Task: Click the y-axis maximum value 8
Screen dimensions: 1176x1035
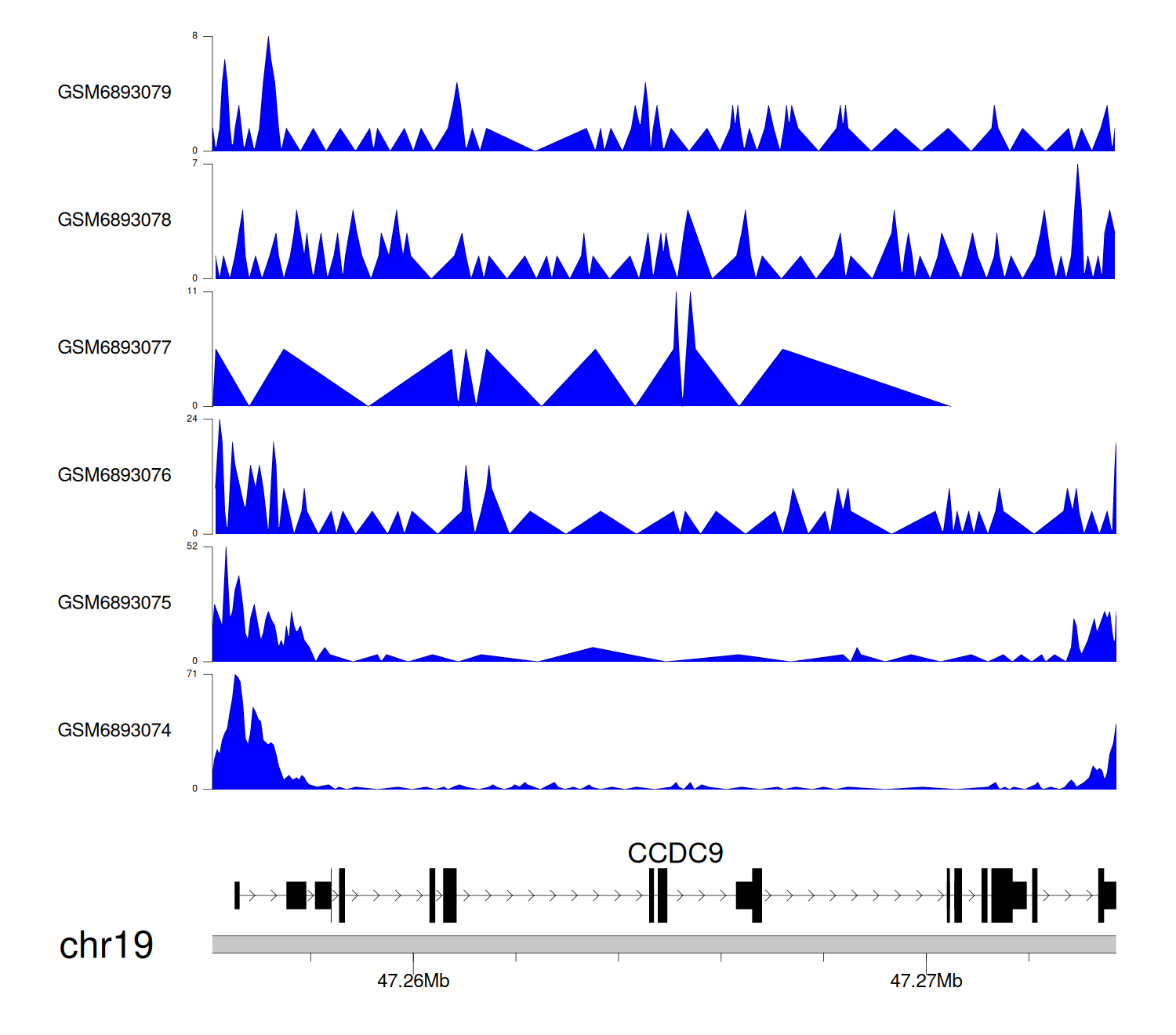Action: click(x=195, y=36)
